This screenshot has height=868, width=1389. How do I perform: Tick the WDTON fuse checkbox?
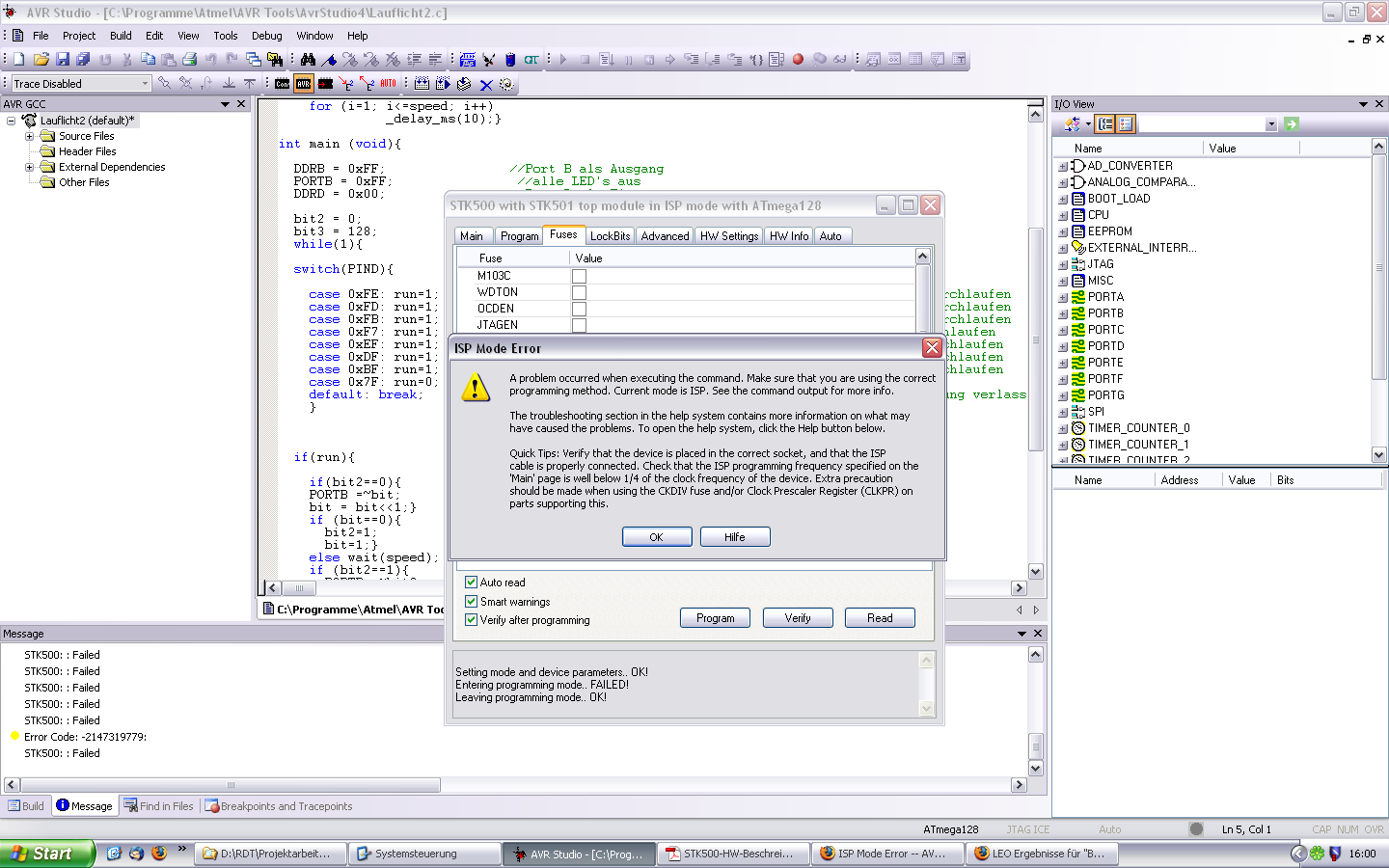[x=579, y=292]
